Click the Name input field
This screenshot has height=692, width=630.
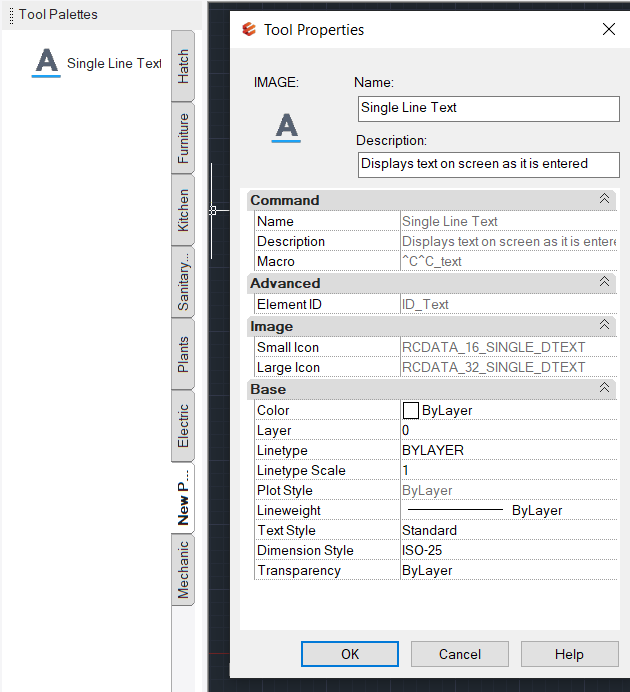(x=488, y=108)
